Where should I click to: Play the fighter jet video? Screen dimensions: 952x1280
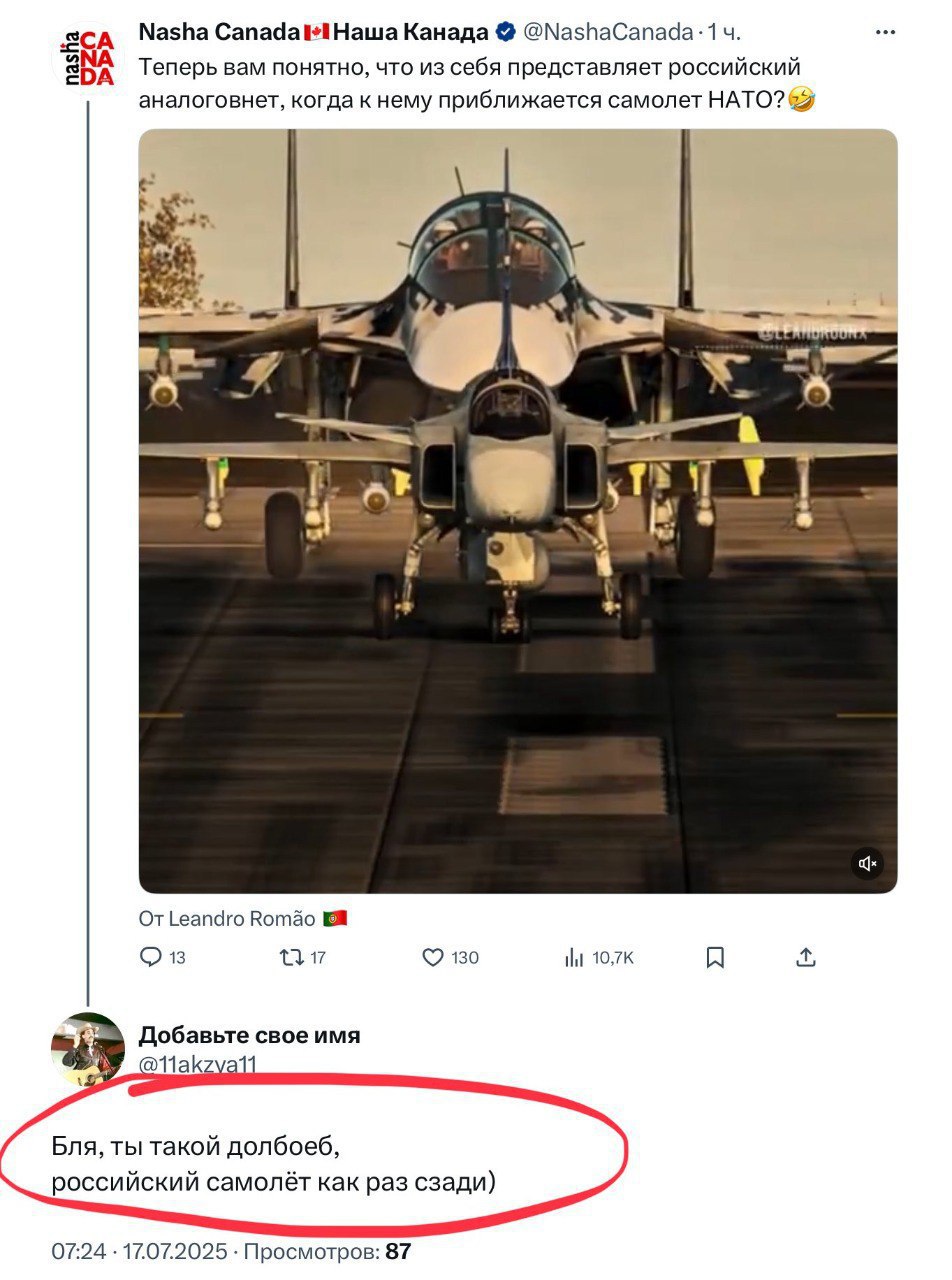517,510
